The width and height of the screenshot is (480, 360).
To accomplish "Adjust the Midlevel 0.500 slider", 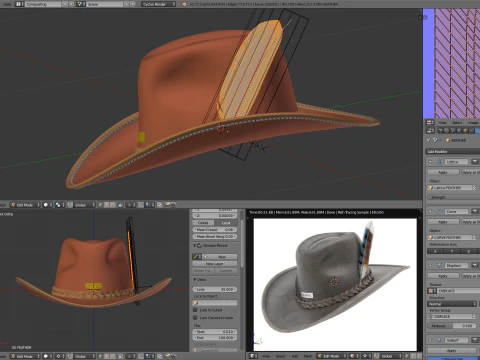I will pos(453,326).
